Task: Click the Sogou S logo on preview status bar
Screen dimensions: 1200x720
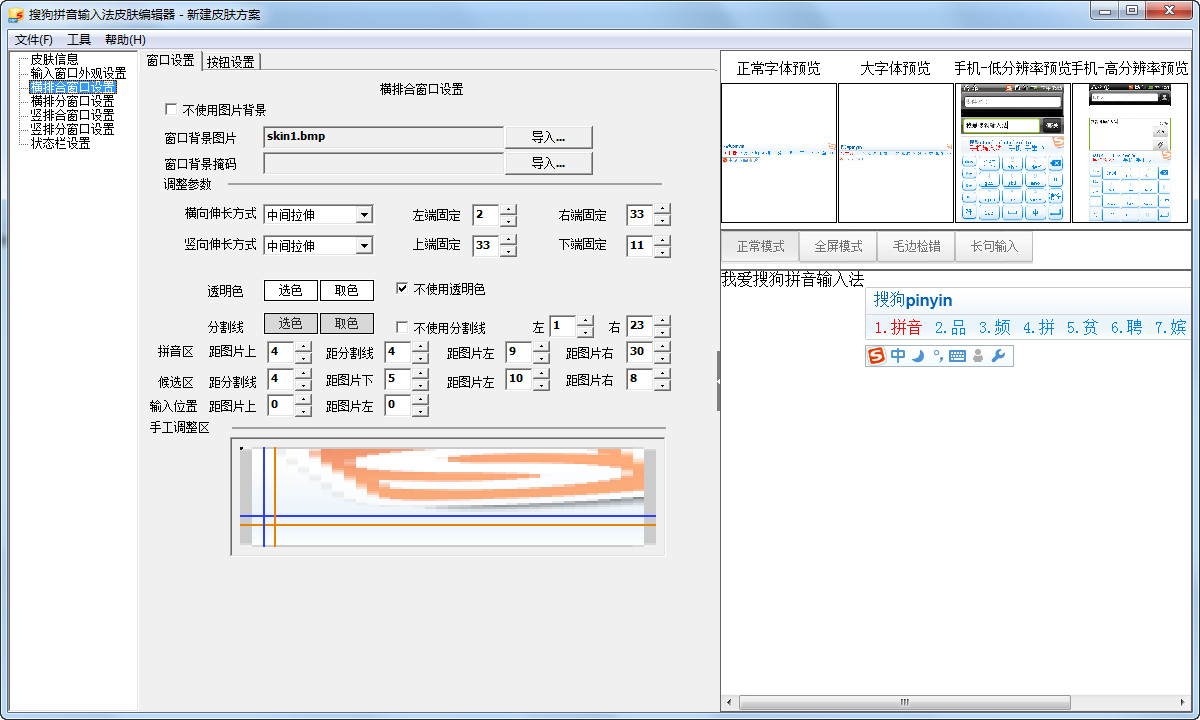Action: click(877, 355)
